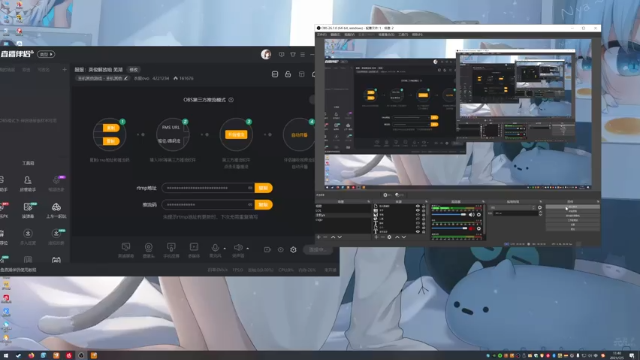Image resolution: width=640 pixels, height=360 pixels.
Task: Pop out the OBS Sources dock using its header icon
Action: (x=426, y=201)
